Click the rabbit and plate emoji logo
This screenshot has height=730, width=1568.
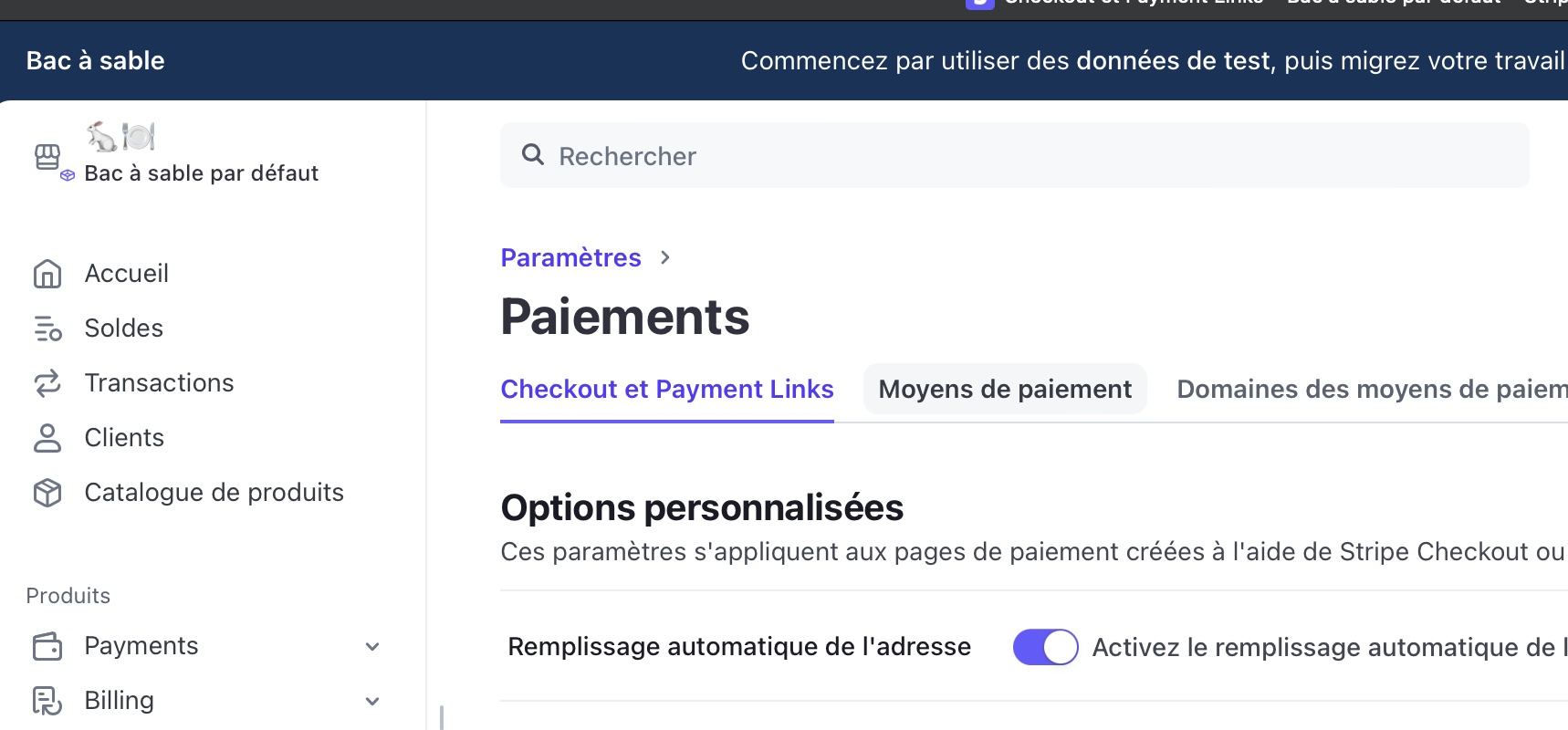(x=120, y=137)
